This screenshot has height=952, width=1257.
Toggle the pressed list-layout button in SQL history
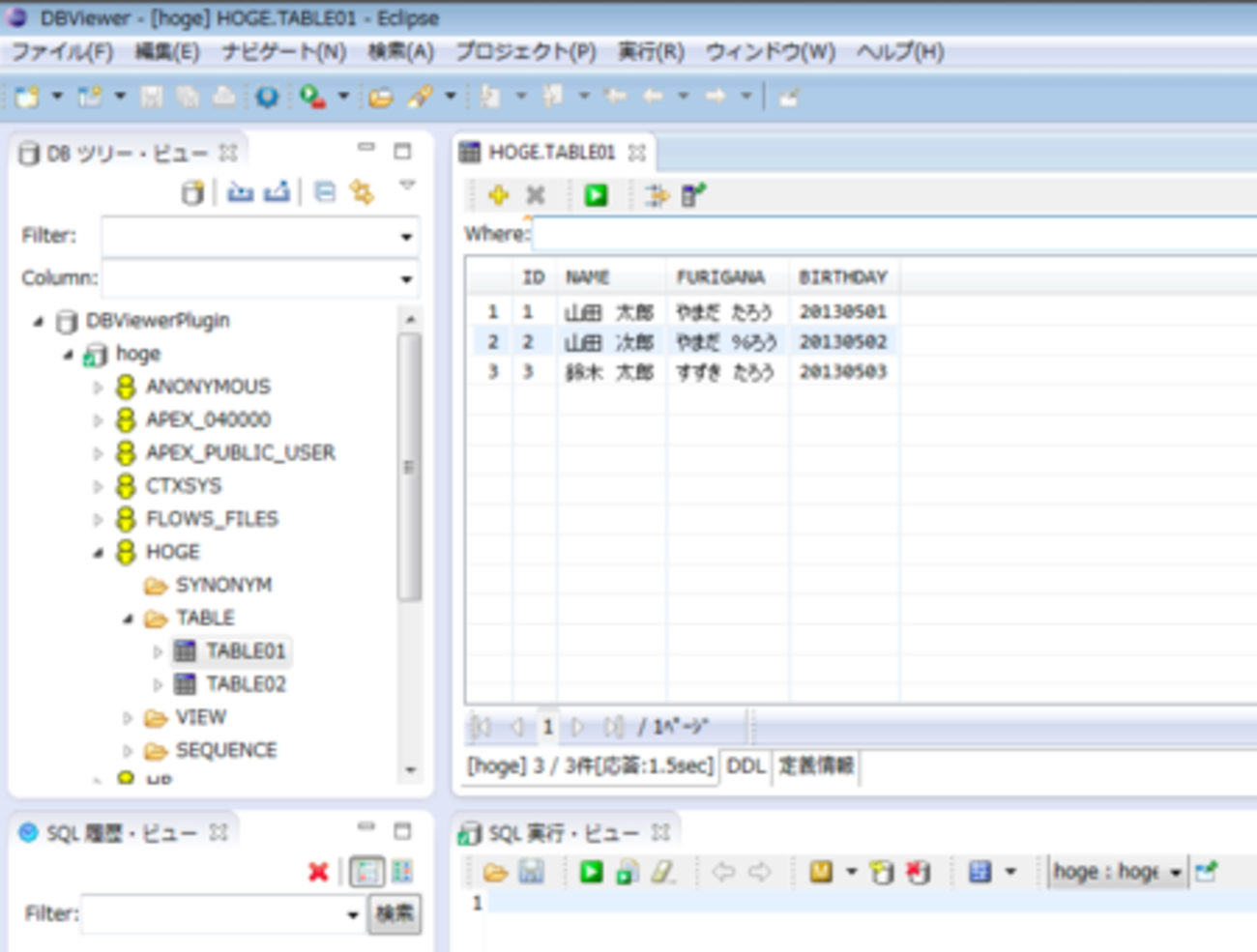[366, 872]
